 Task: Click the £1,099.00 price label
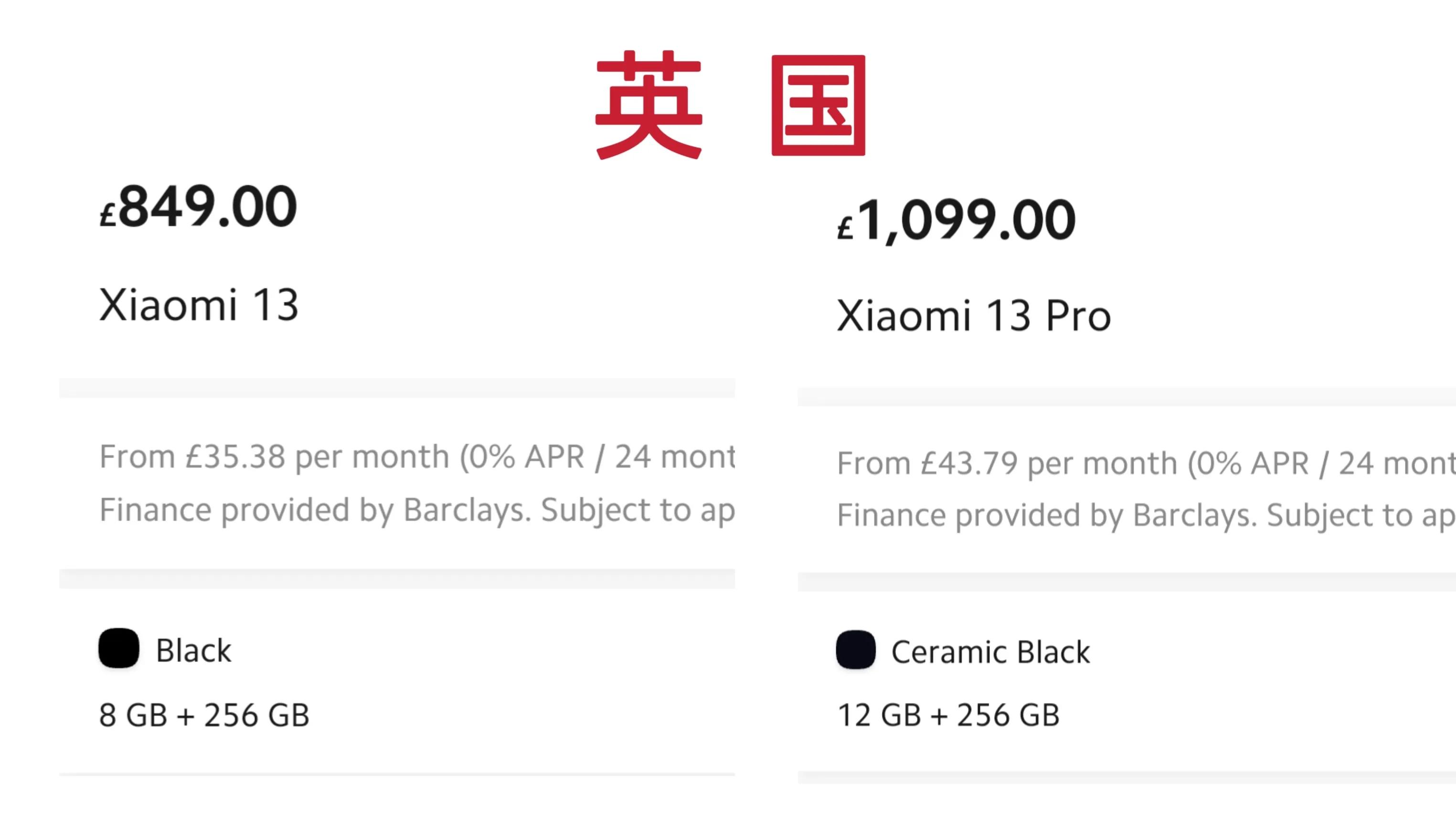[x=955, y=220]
